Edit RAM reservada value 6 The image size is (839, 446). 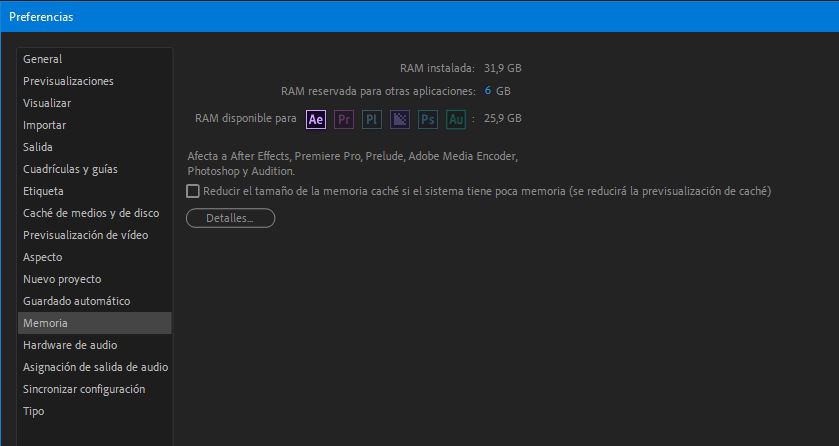(x=487, y=90)
